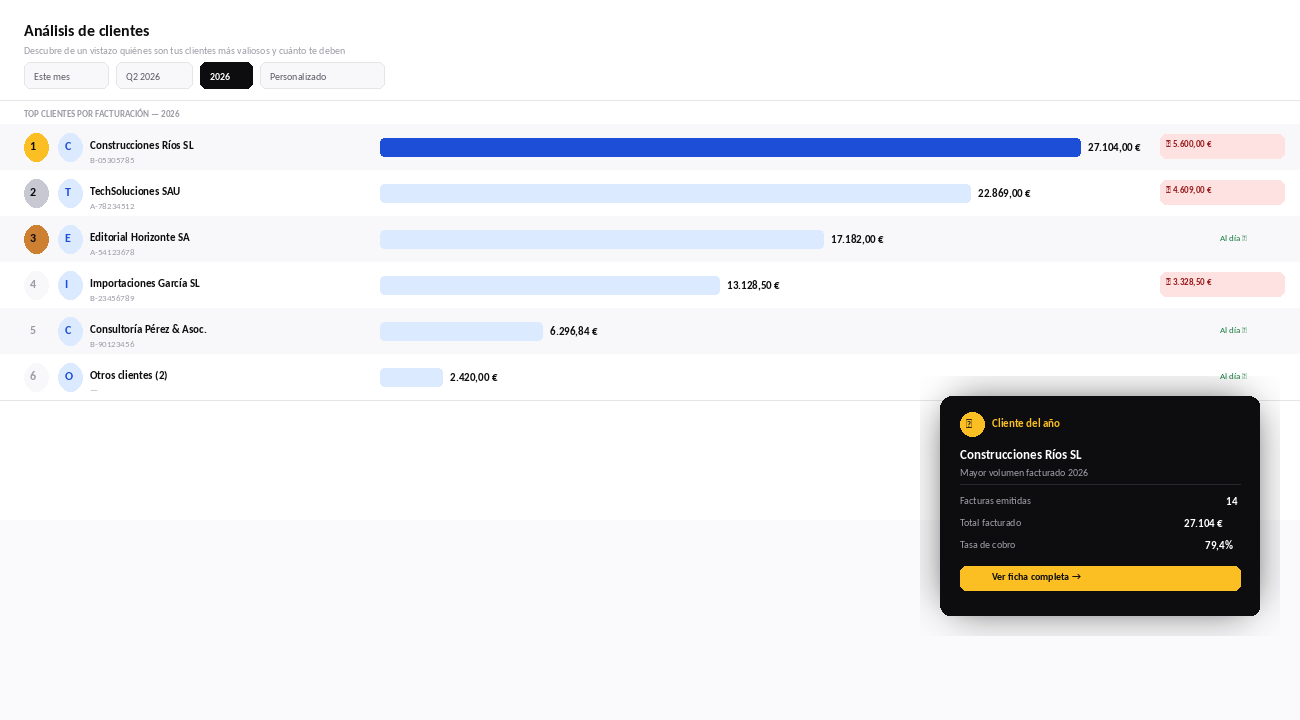Click 'Total facturado' label in card
The height and width of the screenshot is (720, 1300).
click(990, 523)
